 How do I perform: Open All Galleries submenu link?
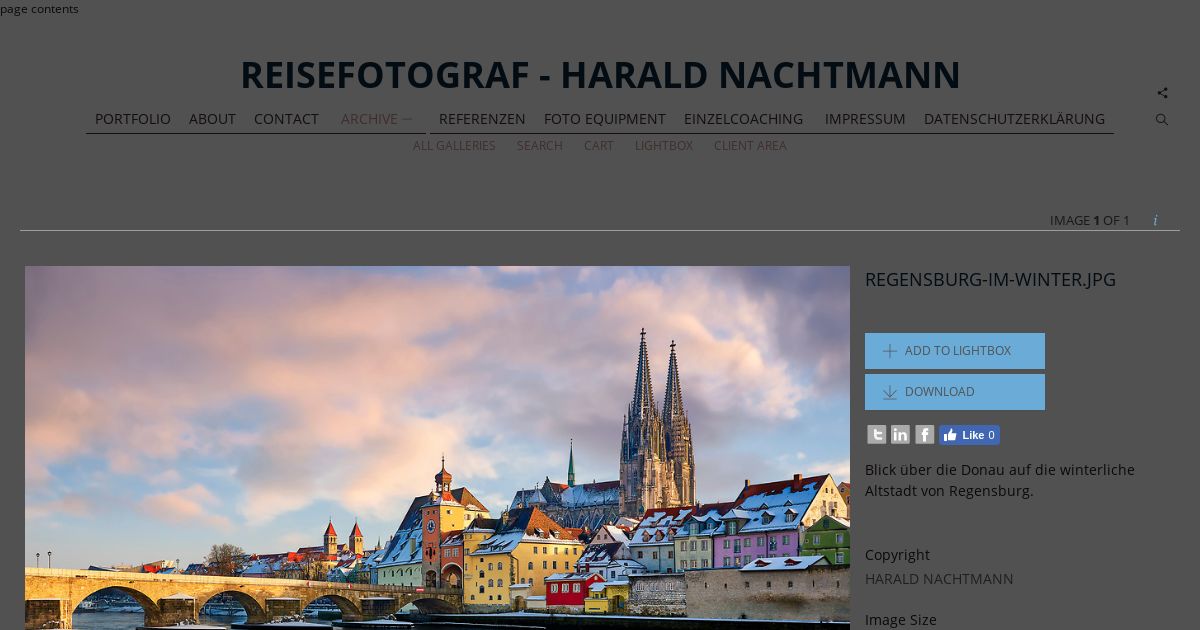454,146
